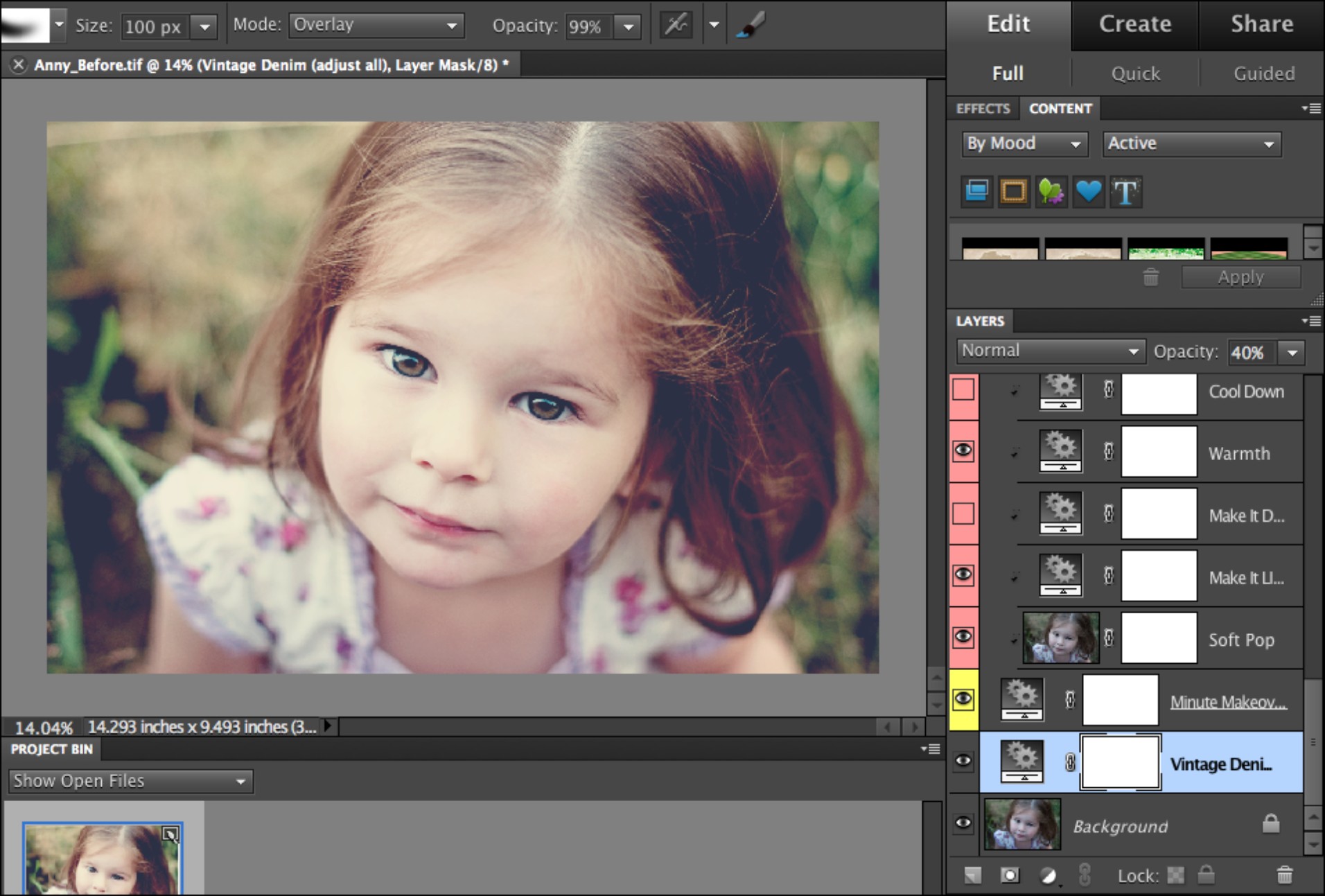Click the brush Opacity value field
Viewport: 1325px width, 896px height.
pyautogui.click(x=588, y=26)
